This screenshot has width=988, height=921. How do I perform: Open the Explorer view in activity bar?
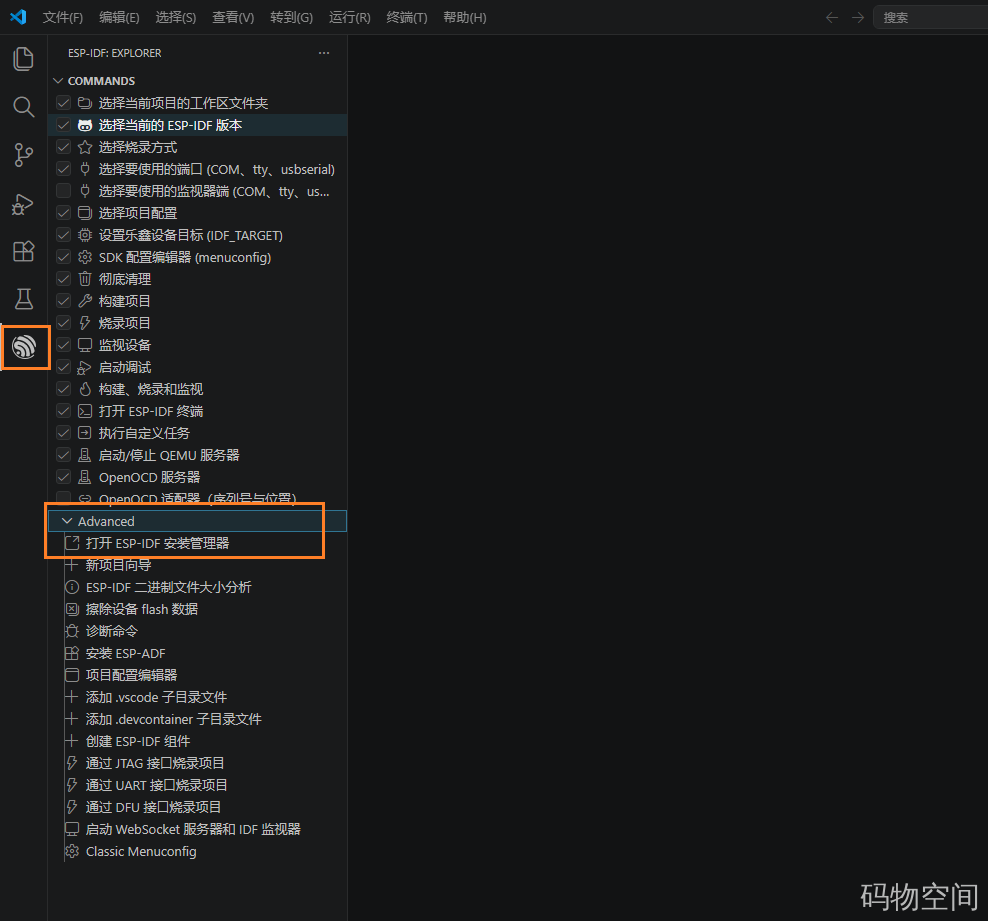[23, 59]
